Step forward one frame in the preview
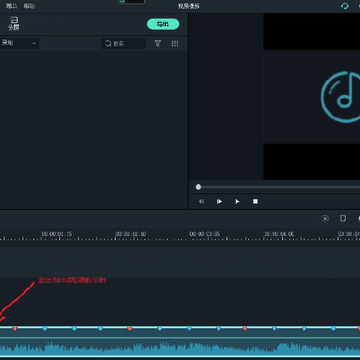The image size is (360, 360). point(219,201)
